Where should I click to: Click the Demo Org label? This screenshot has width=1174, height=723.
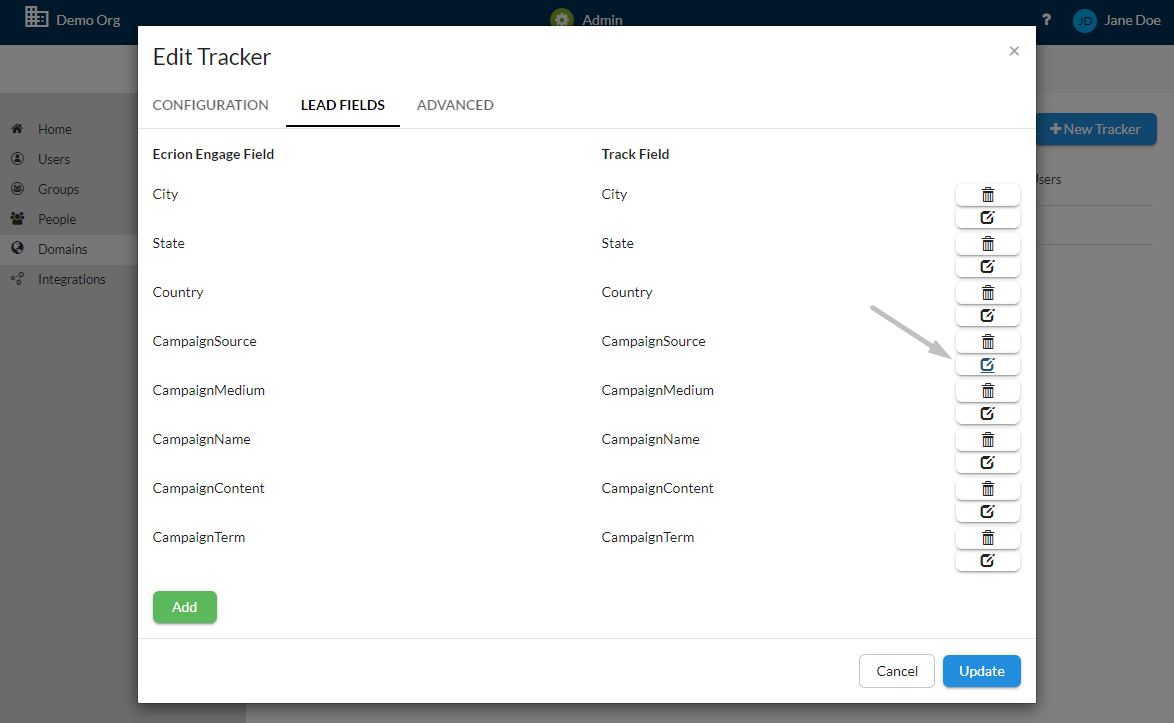click(88, 20)
